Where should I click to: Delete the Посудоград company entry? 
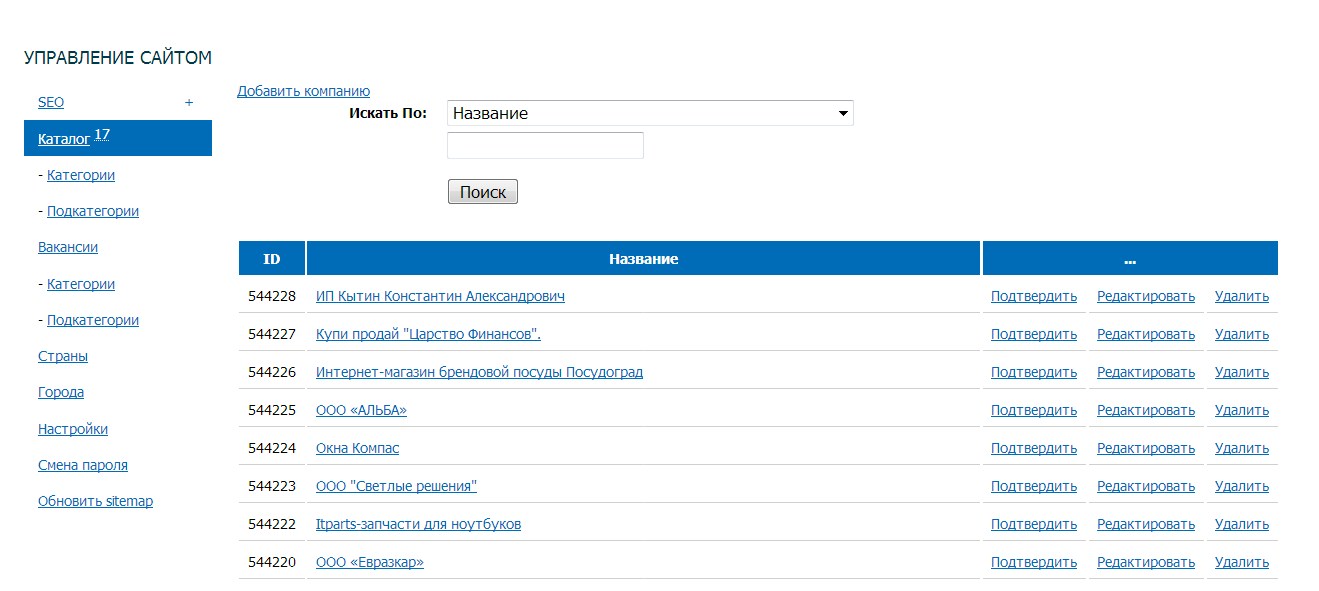(1242, 372)
